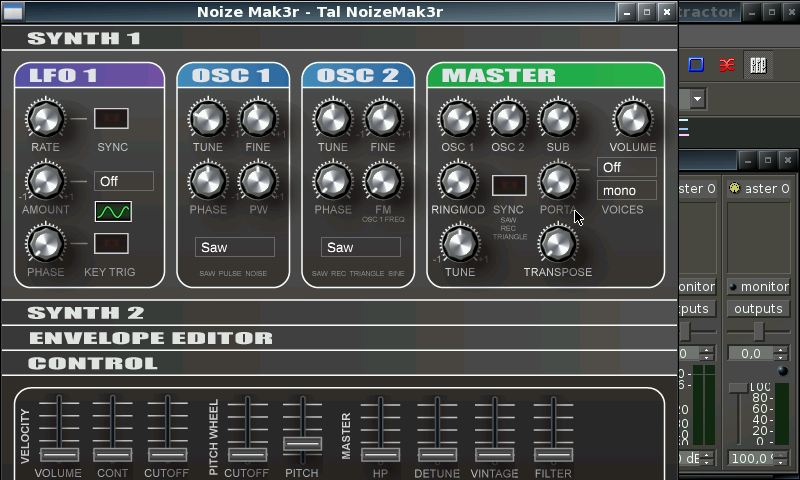Click the Velocity CONT slider
Screen dimensions: 800x480
[112, 454]
